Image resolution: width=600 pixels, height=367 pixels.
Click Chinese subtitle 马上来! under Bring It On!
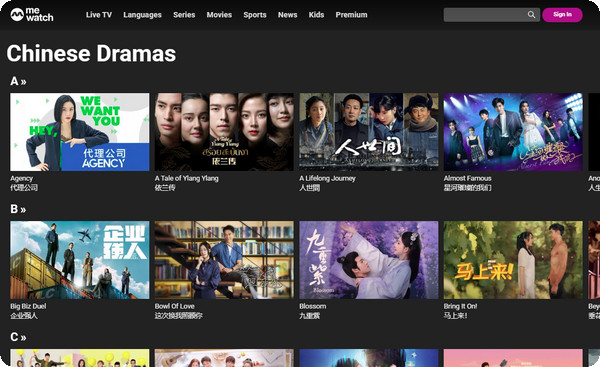(455, 315)
